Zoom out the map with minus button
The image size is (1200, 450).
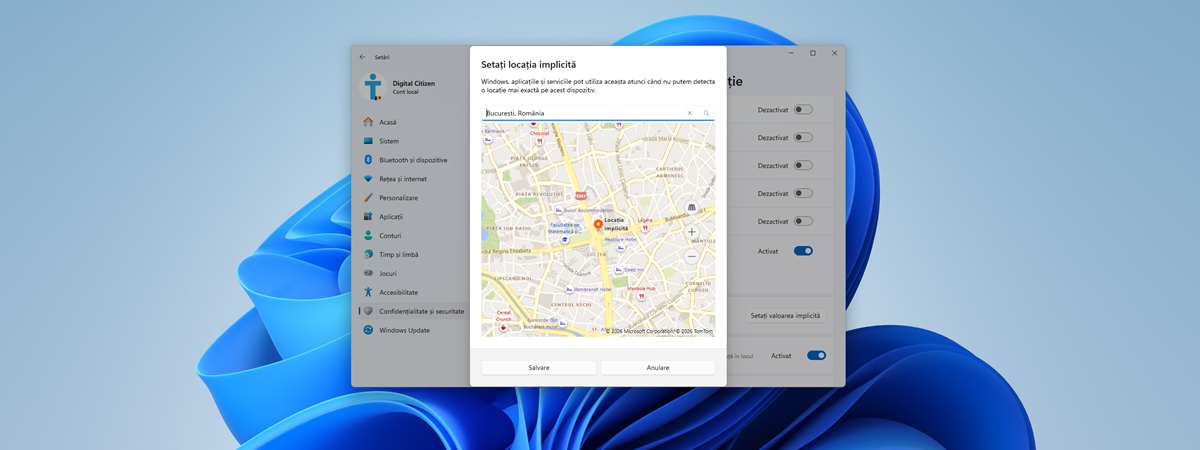click(691, 256)
